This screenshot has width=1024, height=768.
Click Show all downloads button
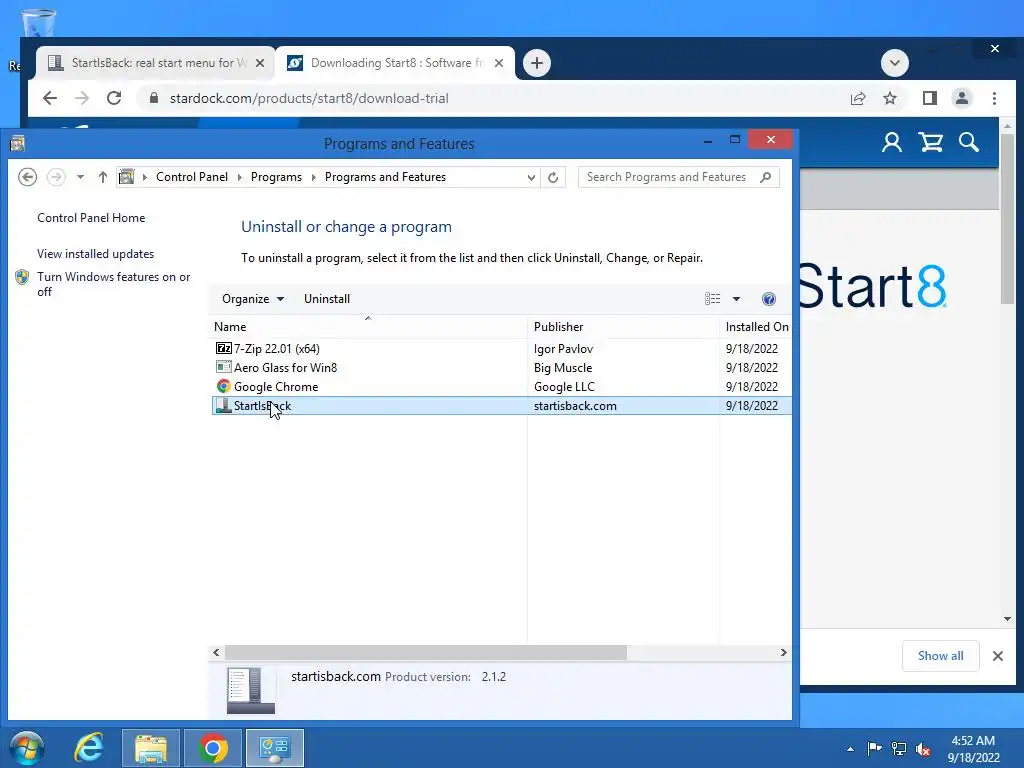point(940,656)
